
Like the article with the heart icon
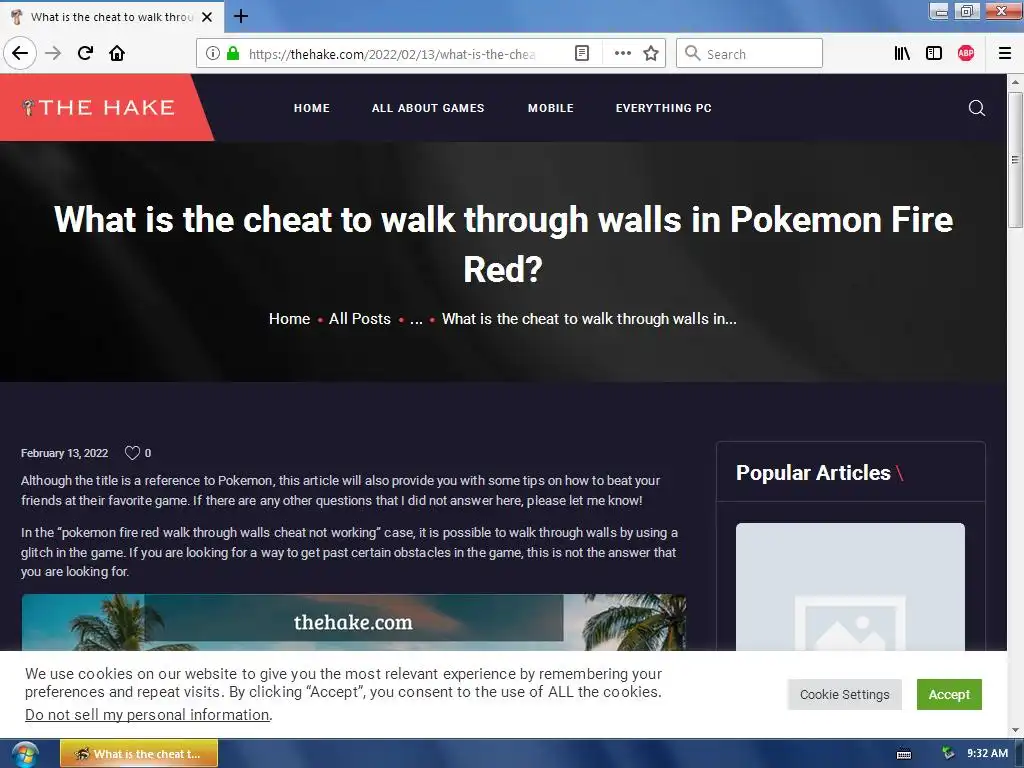point(133,453)
